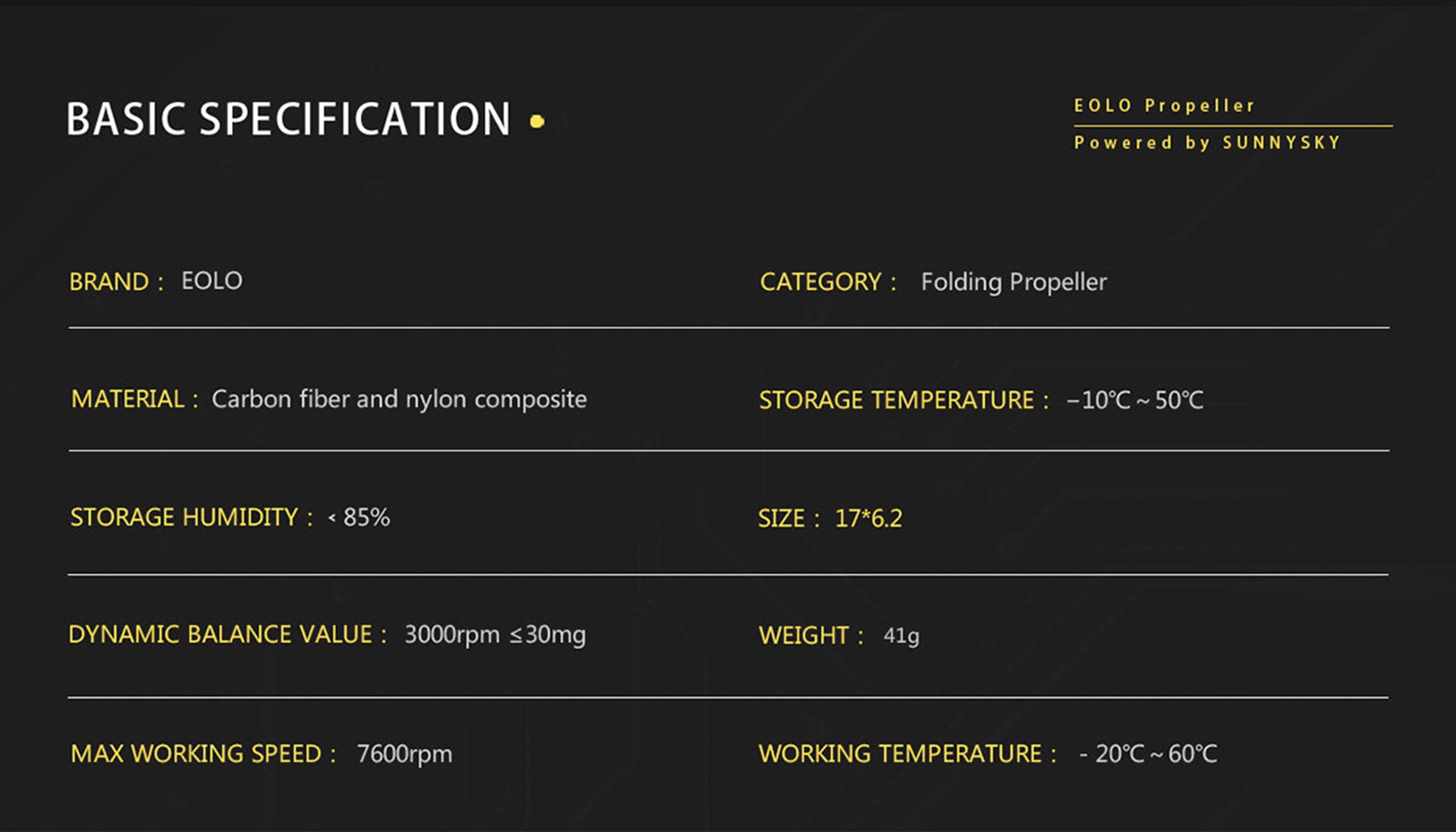Viewport: 1456px width, 832px height.
Task: Click the EOLO brand value
Action: pos(212,281)
